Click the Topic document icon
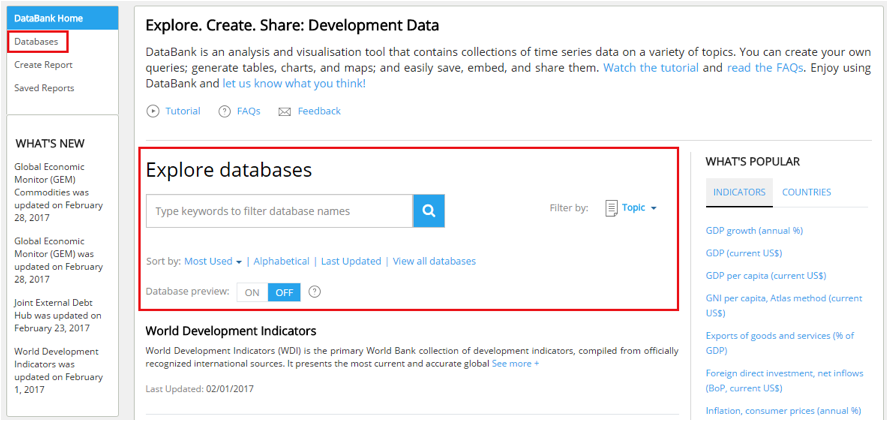888x421 pixels. pyautogui.click(x=611, y=208)
